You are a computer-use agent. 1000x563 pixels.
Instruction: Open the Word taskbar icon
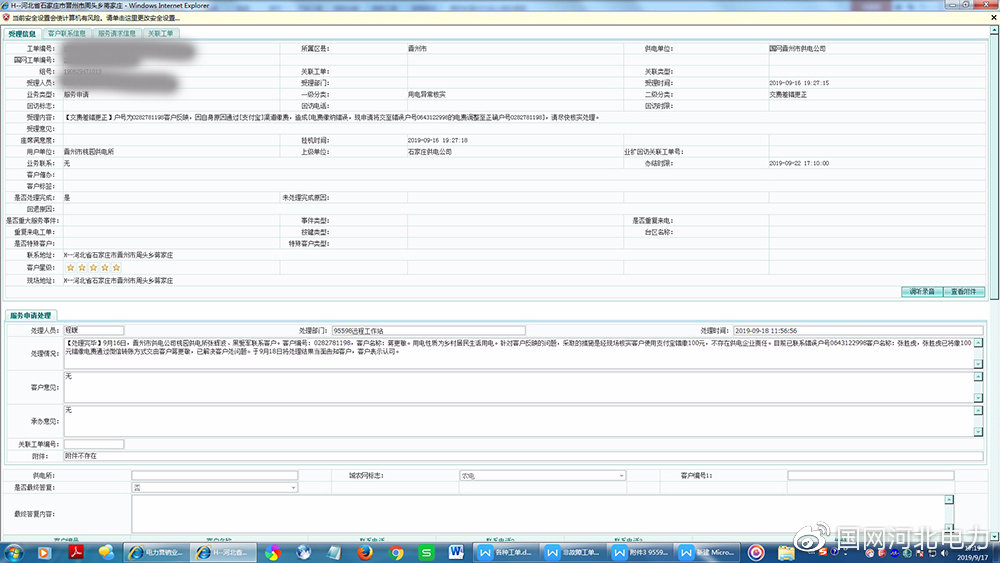(x=456, y=552)
